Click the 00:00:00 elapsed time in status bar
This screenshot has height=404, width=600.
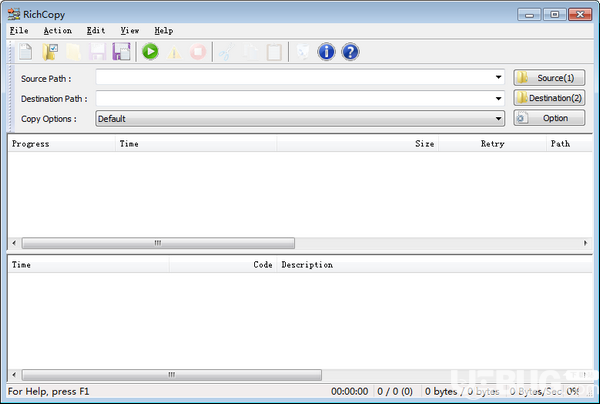point(350,391)
